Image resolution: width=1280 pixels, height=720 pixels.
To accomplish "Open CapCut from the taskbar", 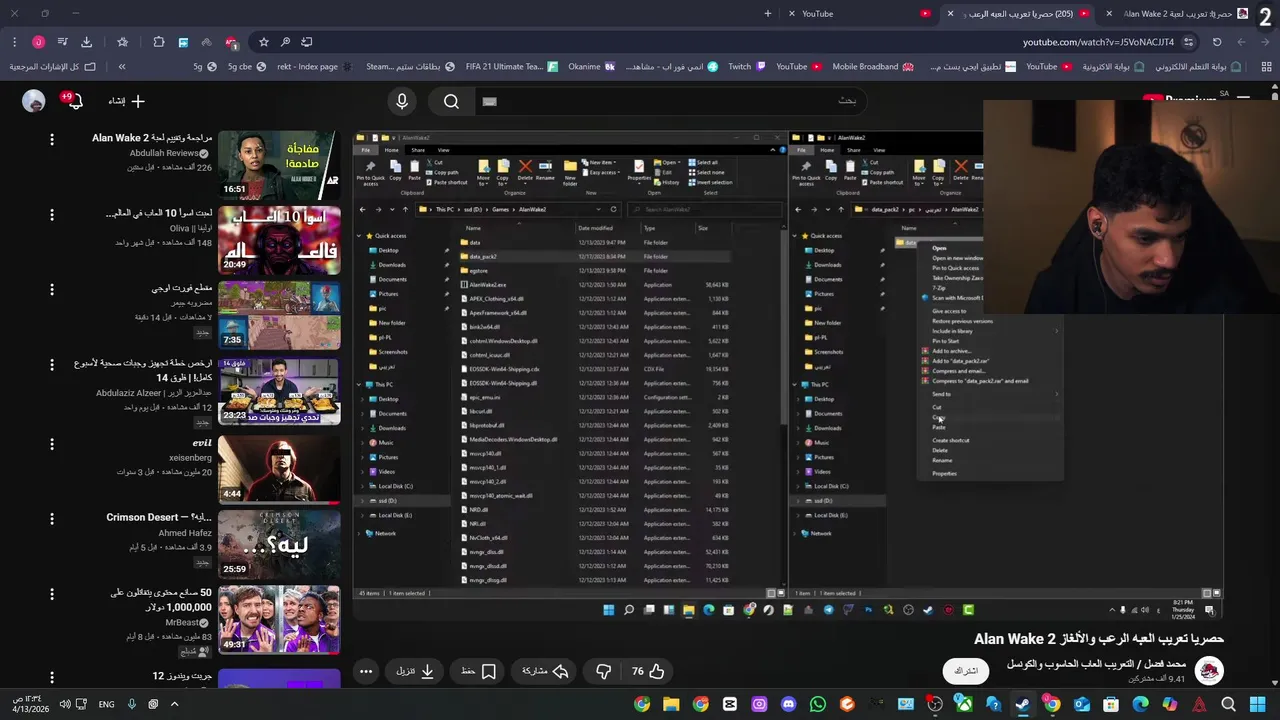I will pyautogui.click(x=730, y=704).
